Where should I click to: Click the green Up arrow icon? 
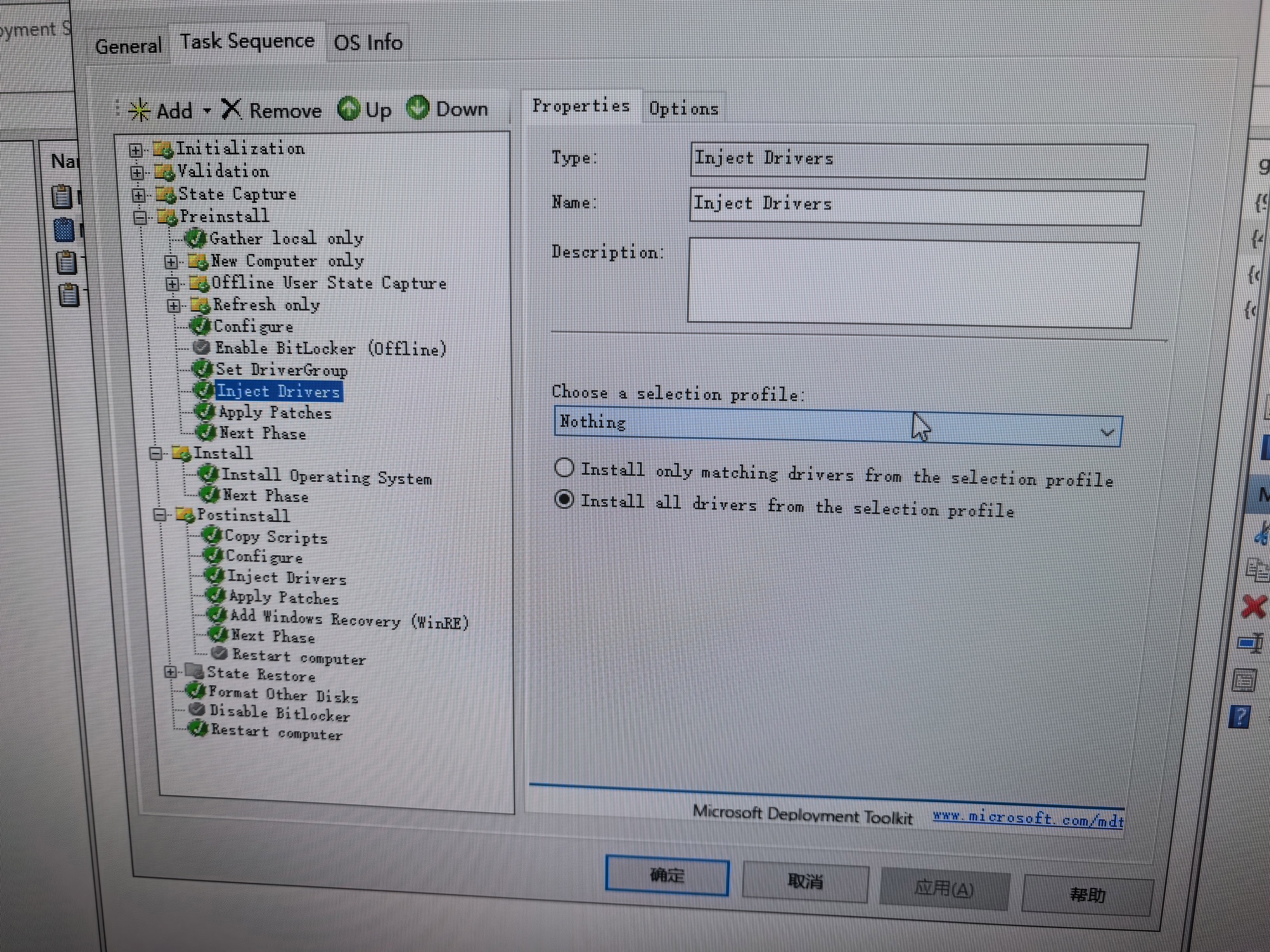pos(349,108)
